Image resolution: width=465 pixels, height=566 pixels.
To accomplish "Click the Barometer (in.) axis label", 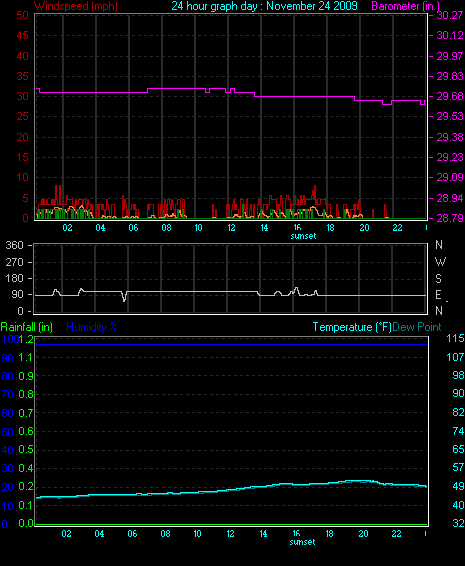I will 405,6.
